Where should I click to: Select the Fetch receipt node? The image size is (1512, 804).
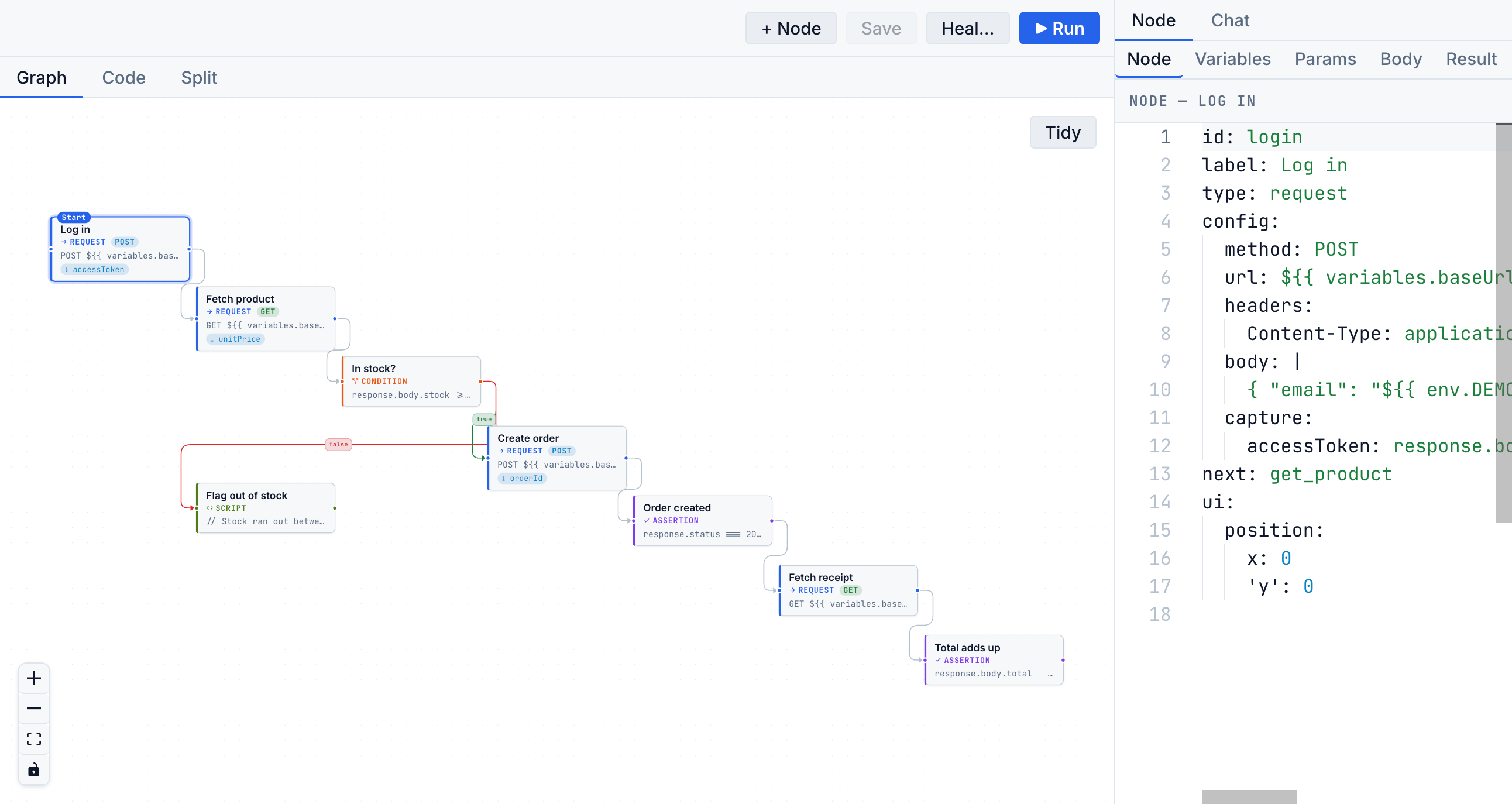848,590
